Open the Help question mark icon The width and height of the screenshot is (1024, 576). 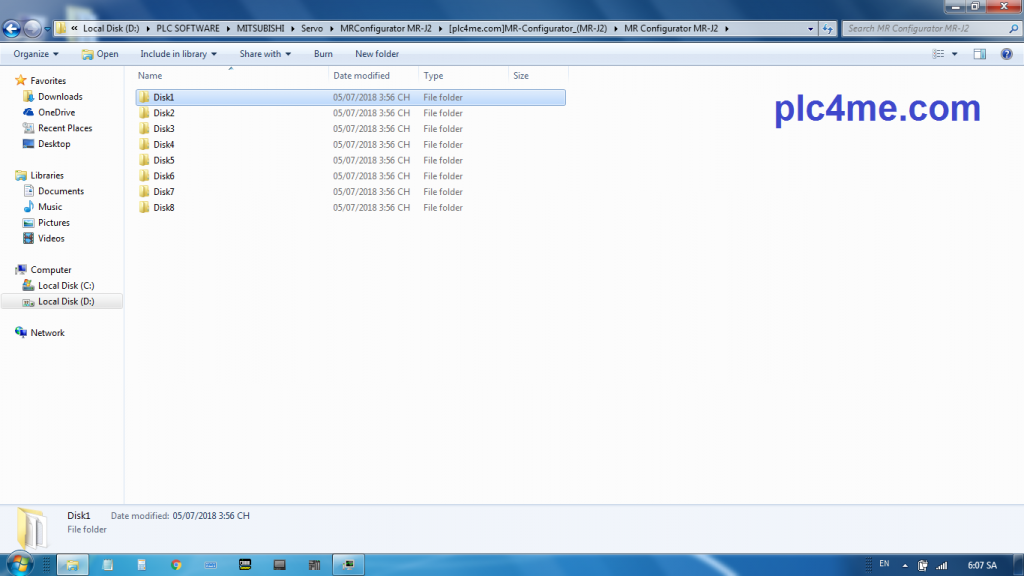pos(1006,54)
